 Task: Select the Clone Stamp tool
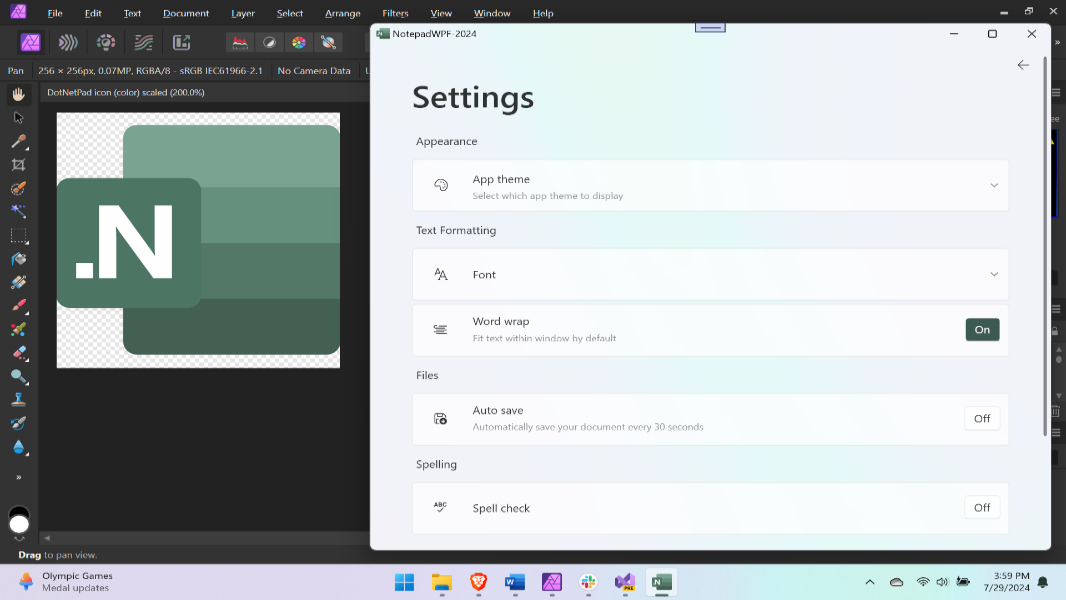point(17,400)
